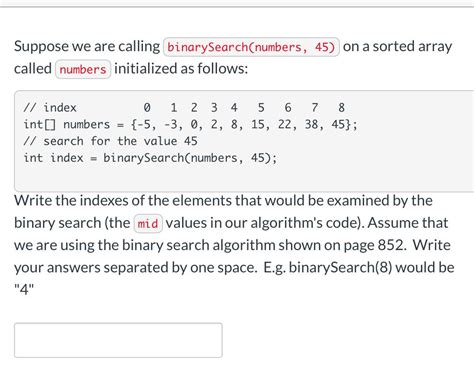474x383 pixels.
Task: Click the 'binarySearch(8)' example text
Action: click(x=340, y=268)
